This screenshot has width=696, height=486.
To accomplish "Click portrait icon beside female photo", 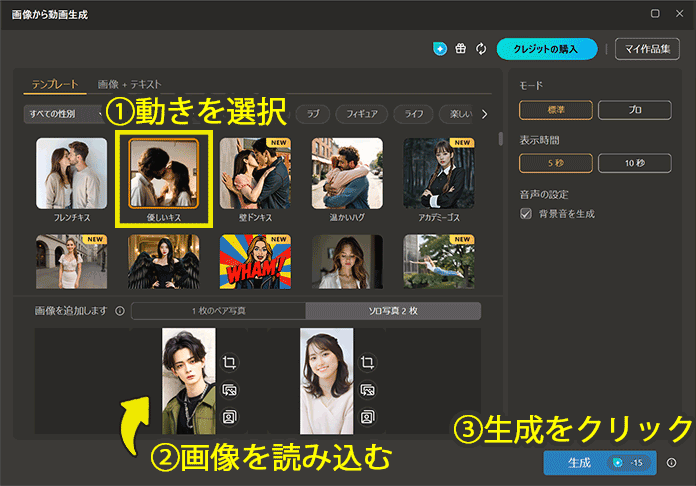I will click(x=367, y=417).
